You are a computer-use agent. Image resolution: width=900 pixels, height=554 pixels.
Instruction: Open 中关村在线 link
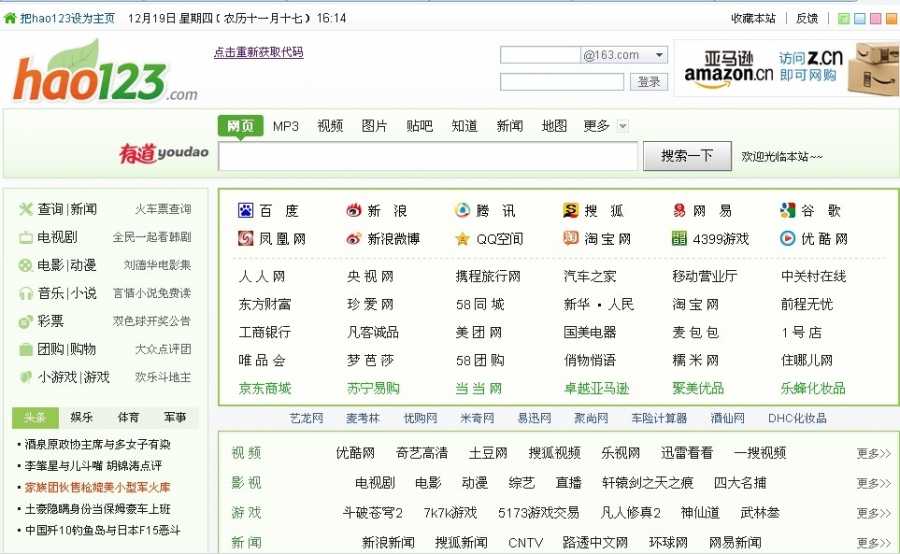point(813,277)
